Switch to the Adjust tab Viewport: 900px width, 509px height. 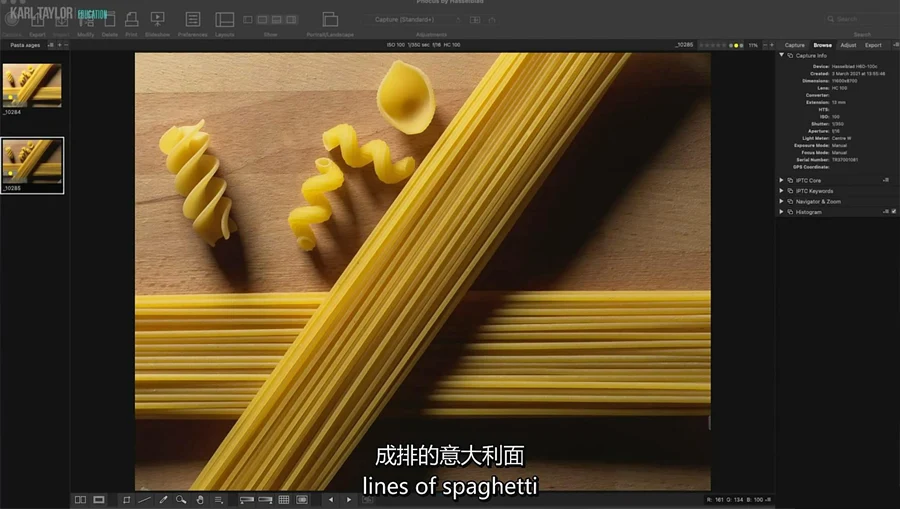click(848, 45)
